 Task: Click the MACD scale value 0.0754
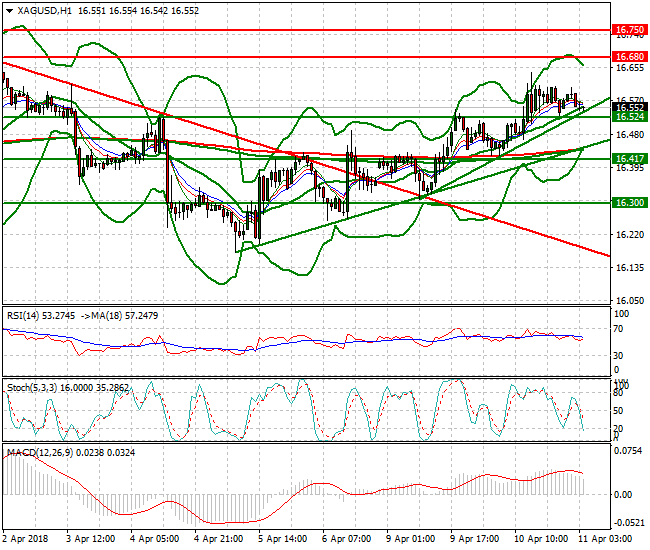tap(629, 451)
